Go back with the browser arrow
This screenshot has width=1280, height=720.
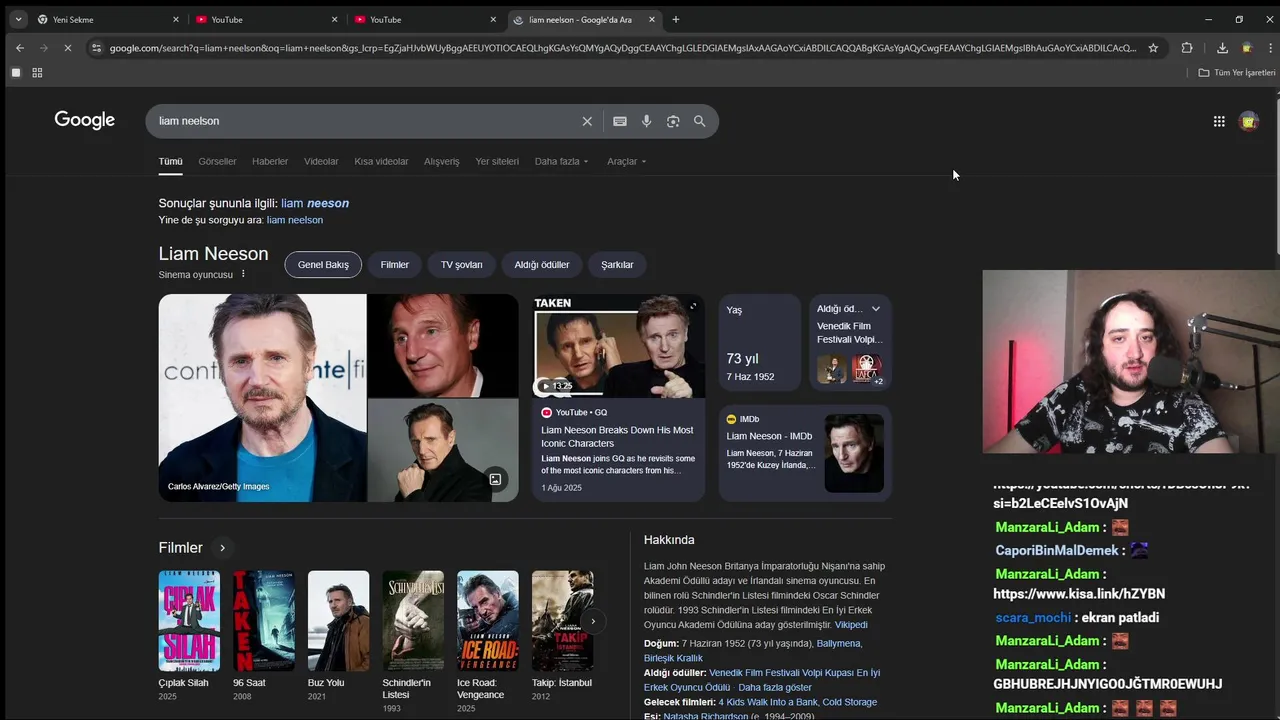19,48
